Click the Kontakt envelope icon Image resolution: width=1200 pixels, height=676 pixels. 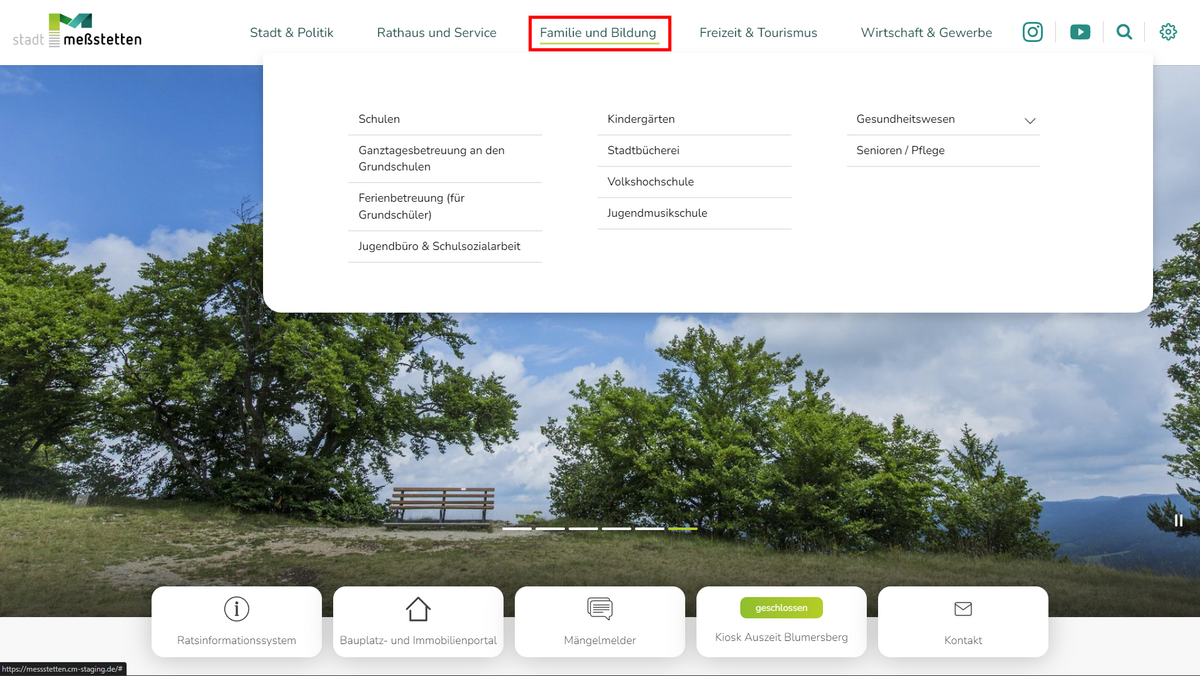[963, 608]
